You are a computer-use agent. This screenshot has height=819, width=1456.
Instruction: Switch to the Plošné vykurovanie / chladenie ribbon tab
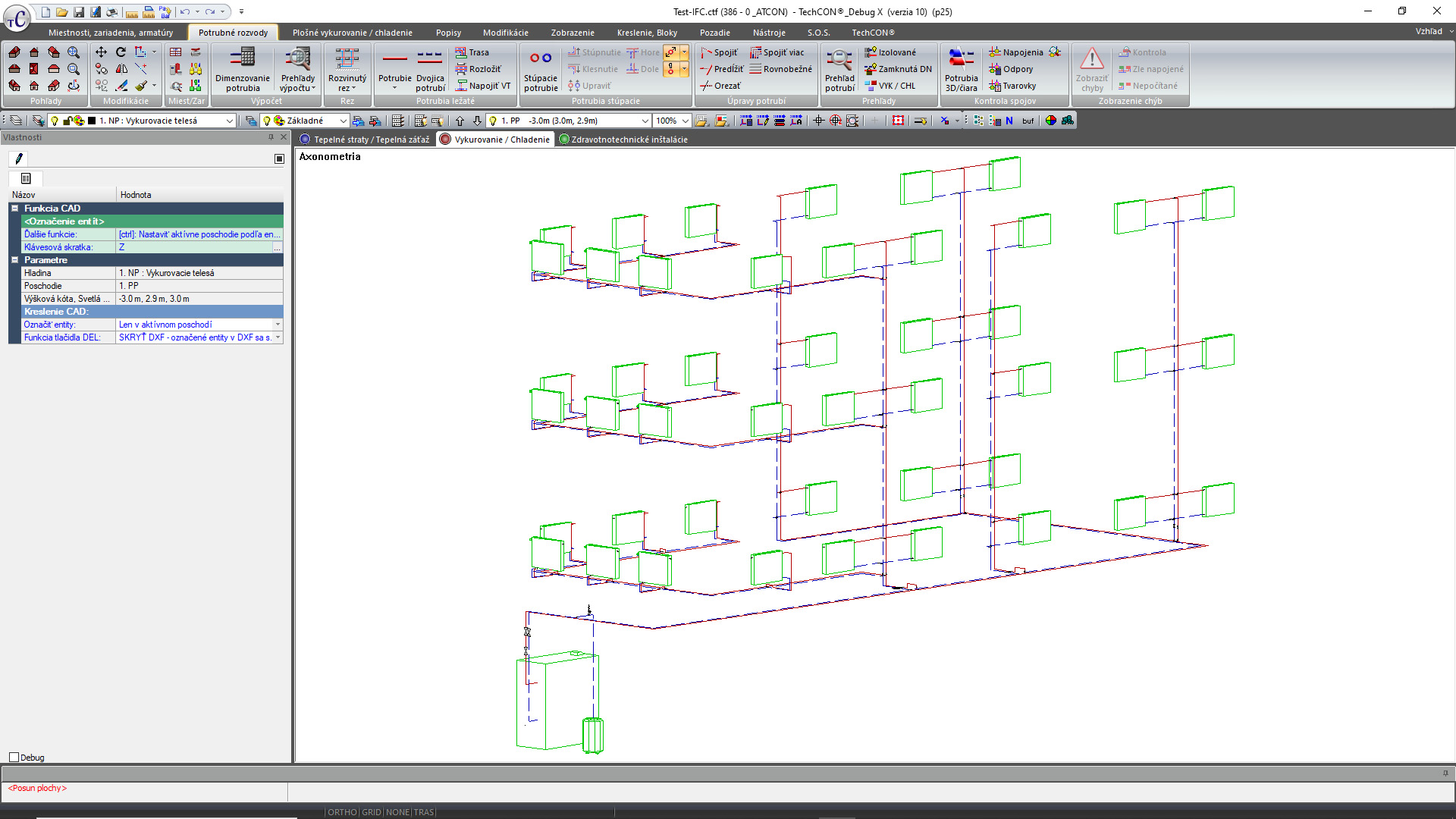coord(353,33)
